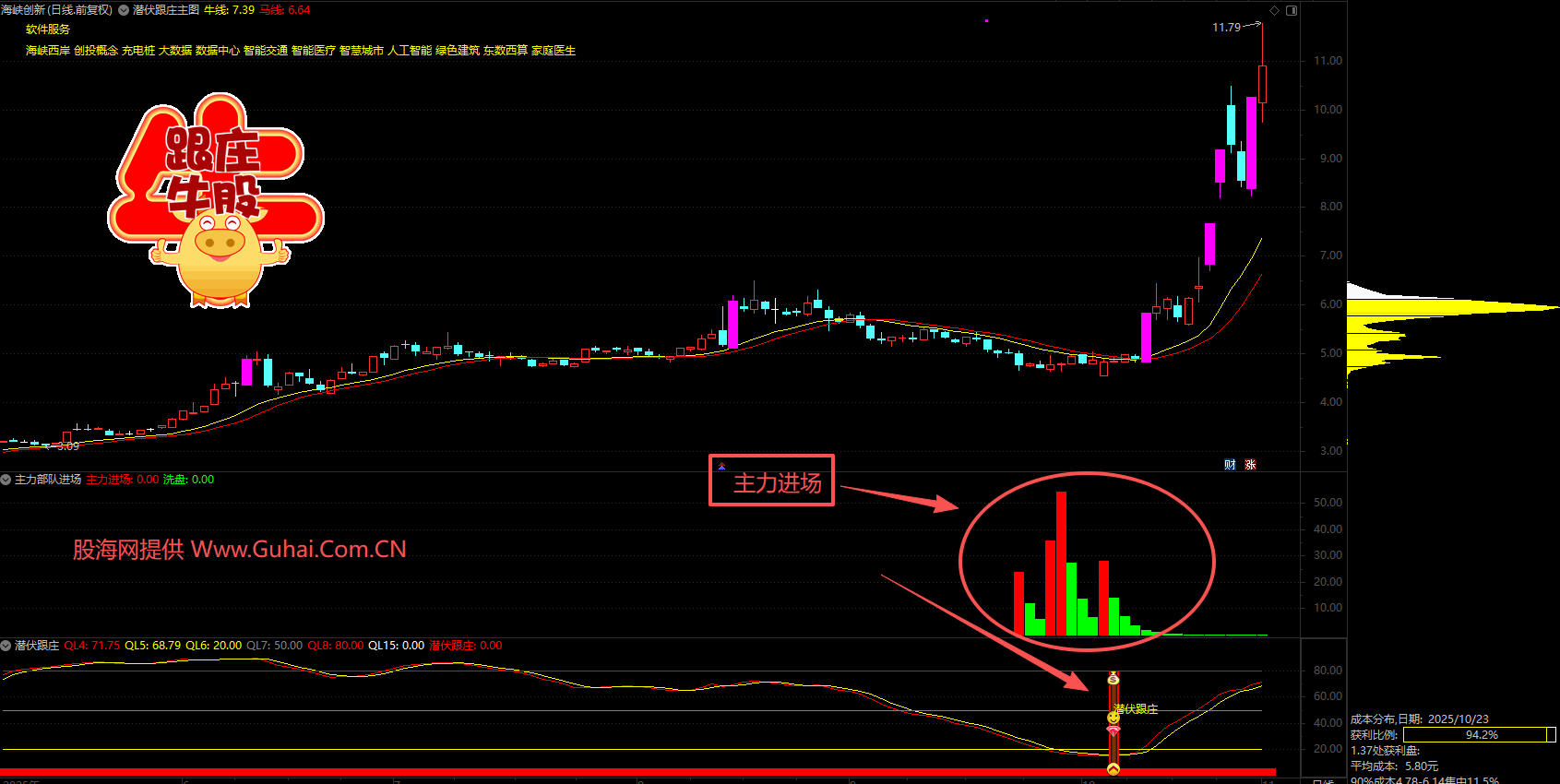The height and width of the screenshot is (784, 1560).
Task: Click the smiley face signal icon
Action: (1113, 717)
